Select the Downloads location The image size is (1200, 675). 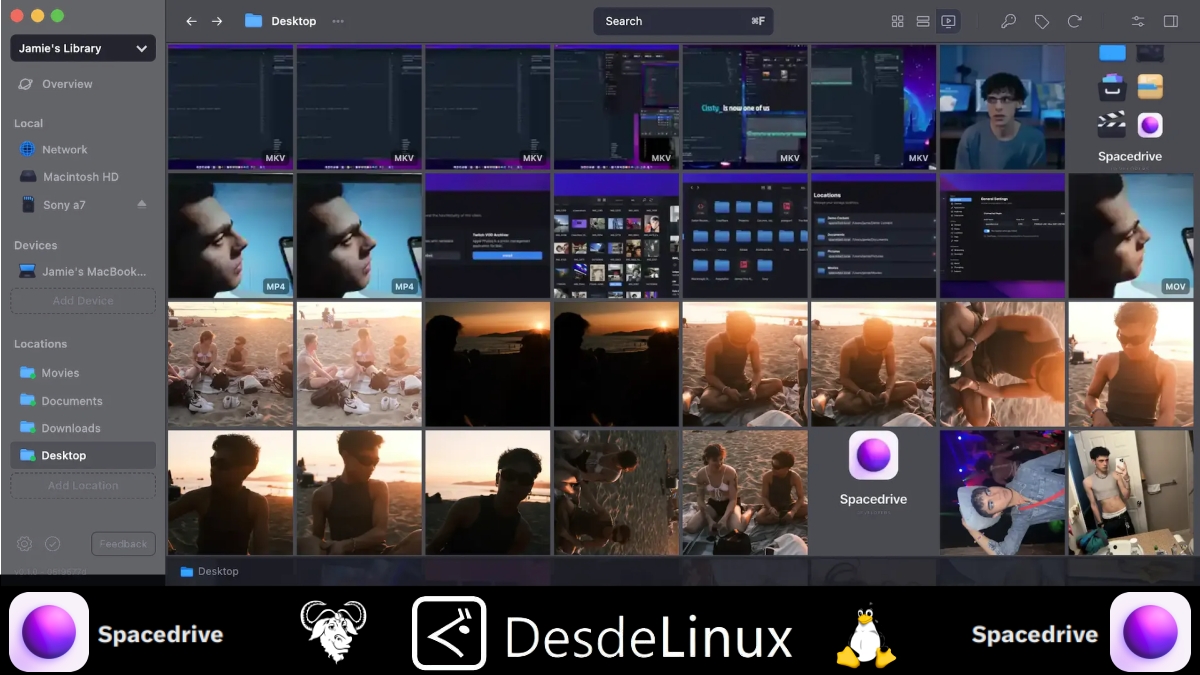tap(70, 428)
